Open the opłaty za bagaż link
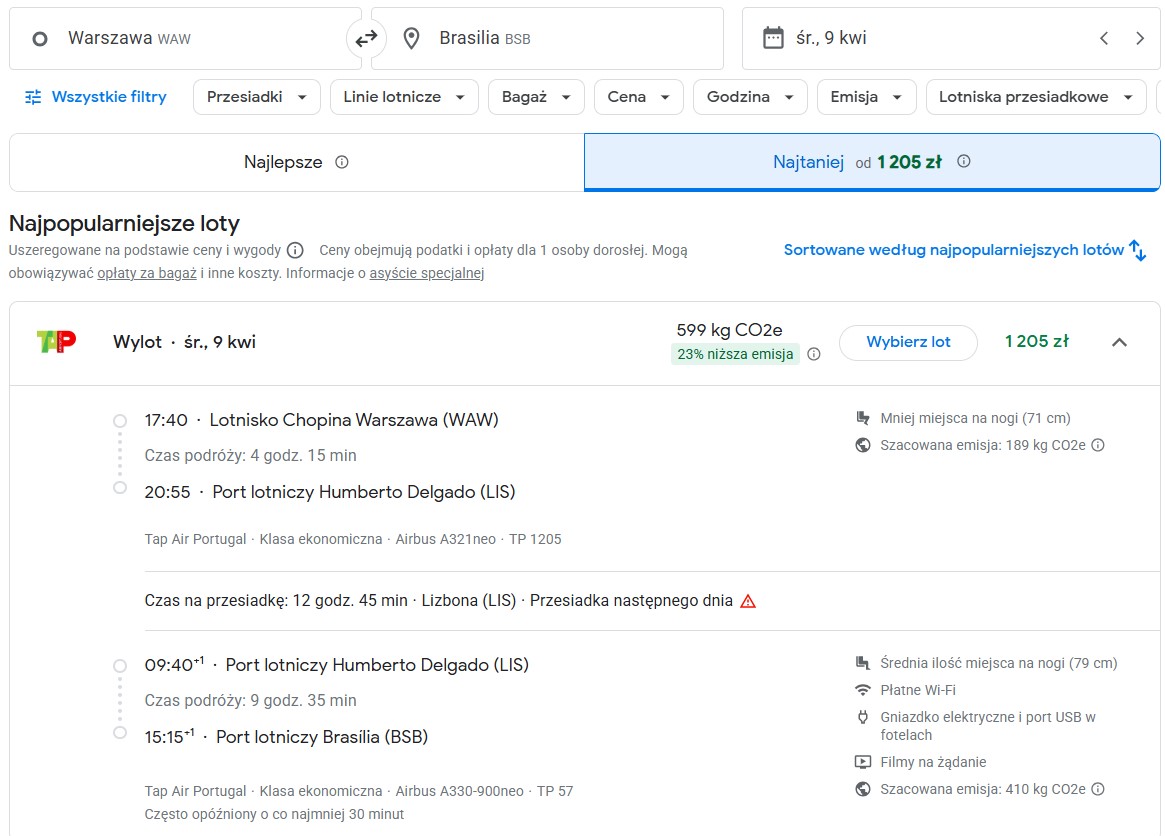Screen dimensions: 1165x836 [147, 273]
